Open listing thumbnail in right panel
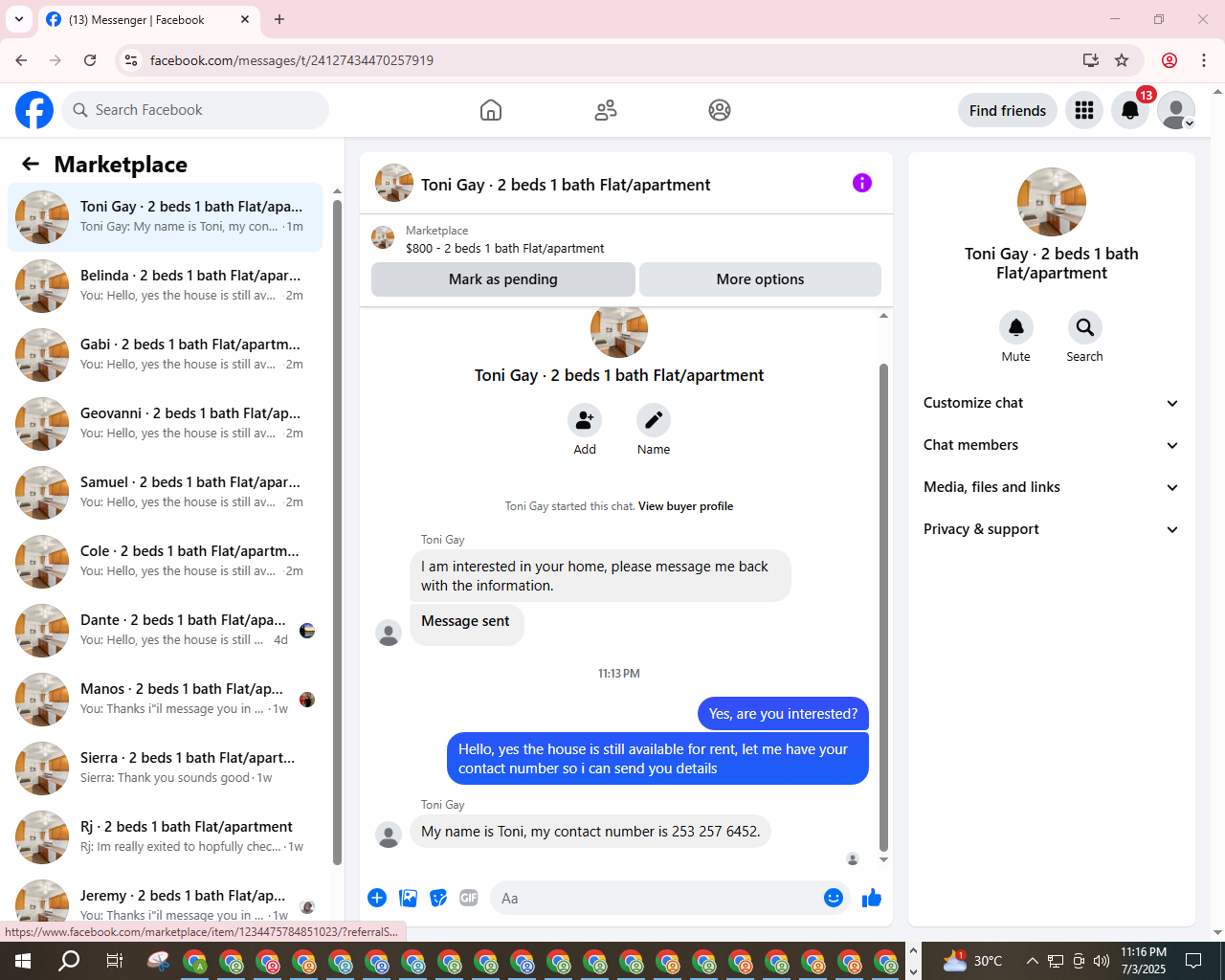1225x980 pixels. click(x=1052, y=202)
